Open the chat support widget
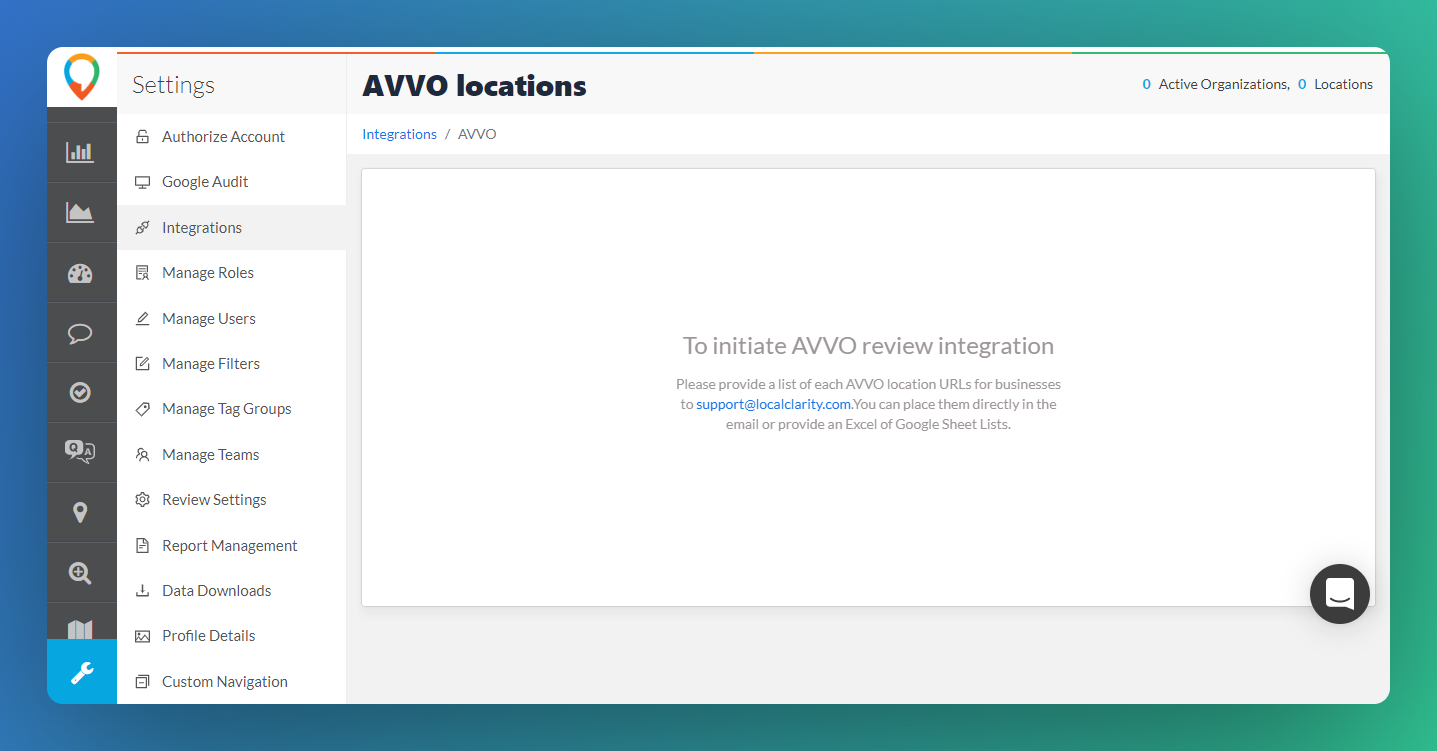This screenshot has height=751, width=1437. click(1339, 593)
